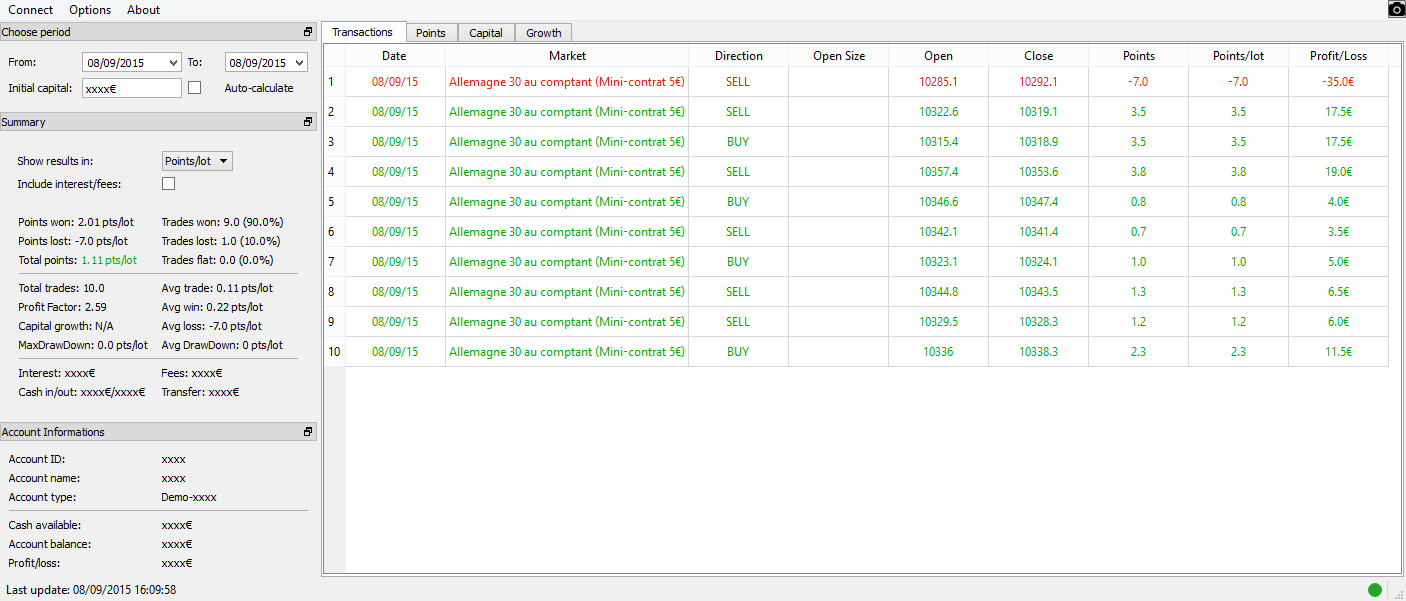Click the BUY direction in row 3
This screenshot has height=601, width=1406.
click(x=738, y=142)
